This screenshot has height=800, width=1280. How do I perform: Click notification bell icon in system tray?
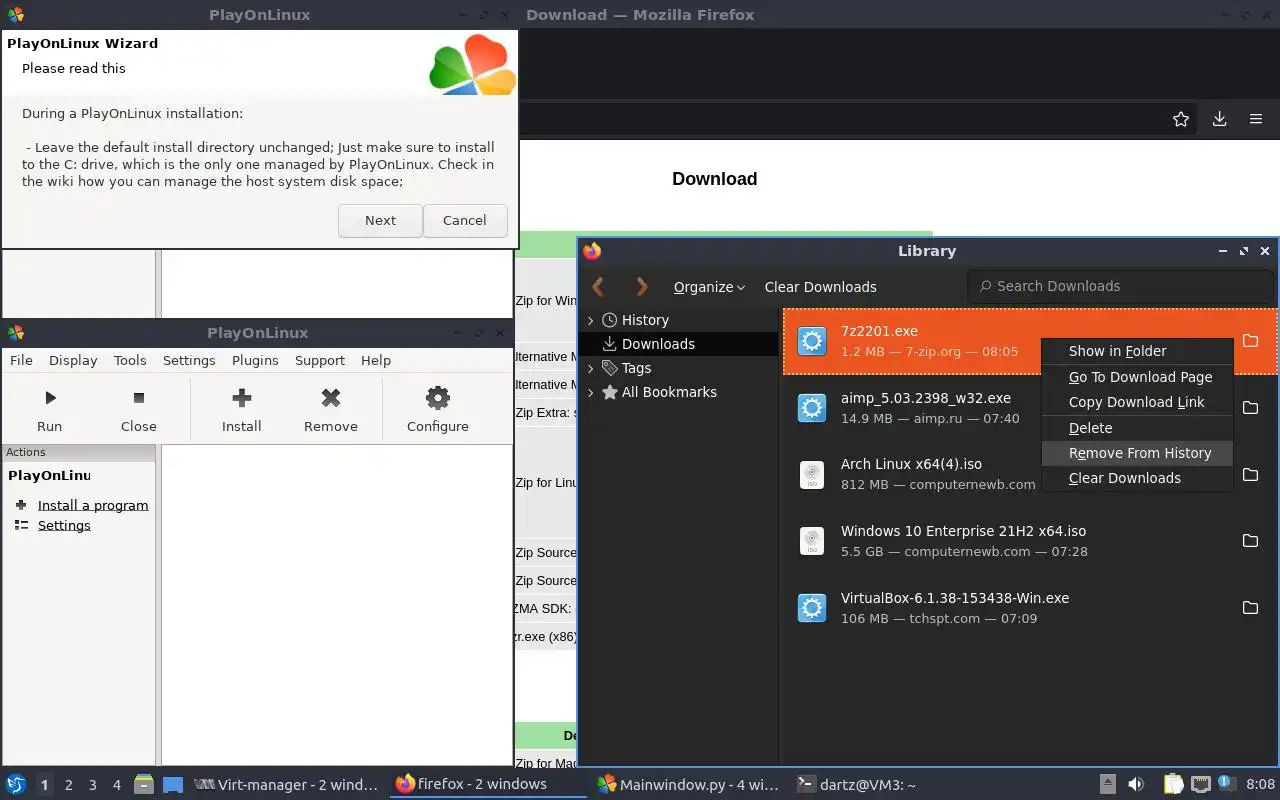[x=1225, y=783]
